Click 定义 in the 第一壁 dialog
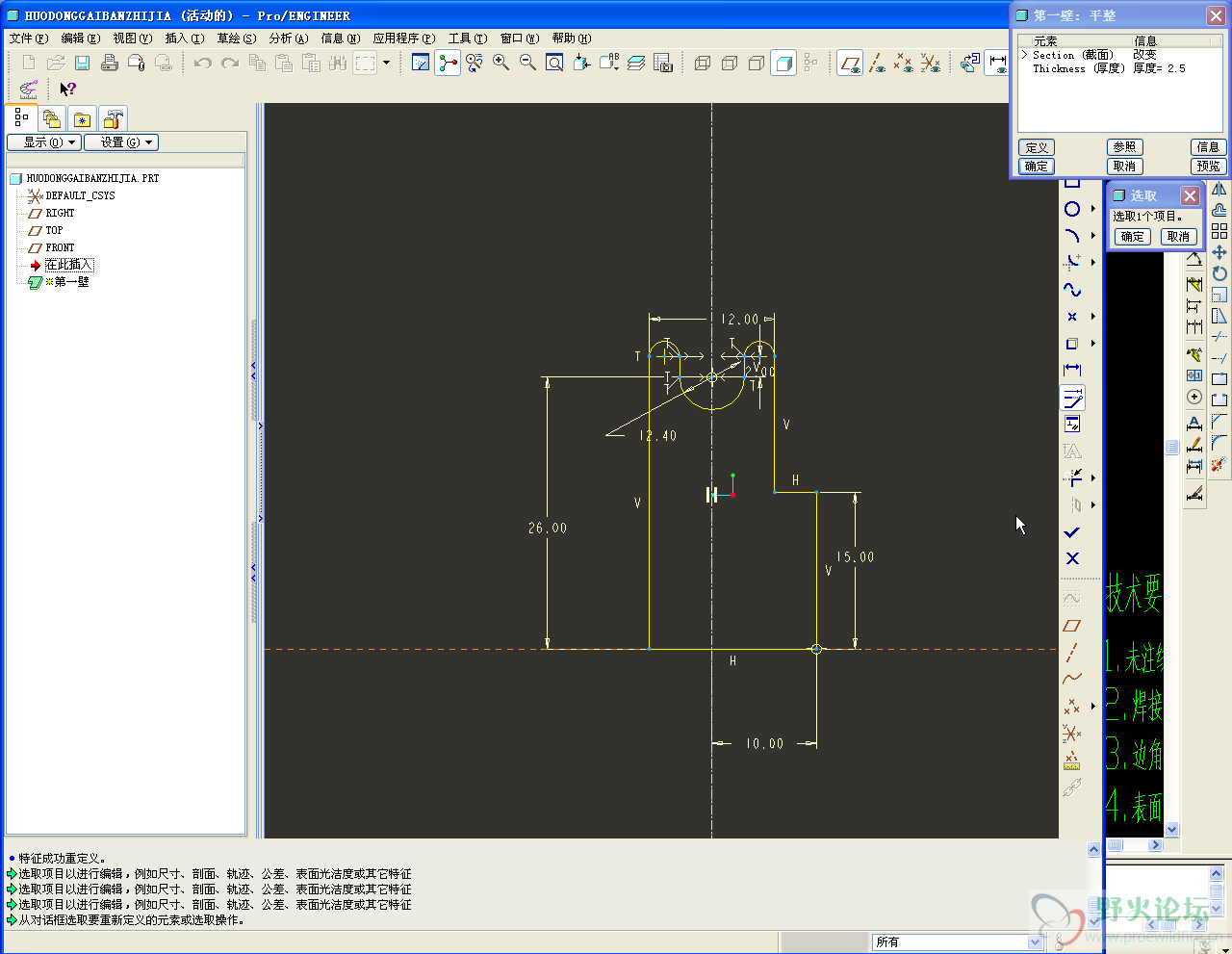Viewport: 1232px width, 954px height. point(1037,147)
